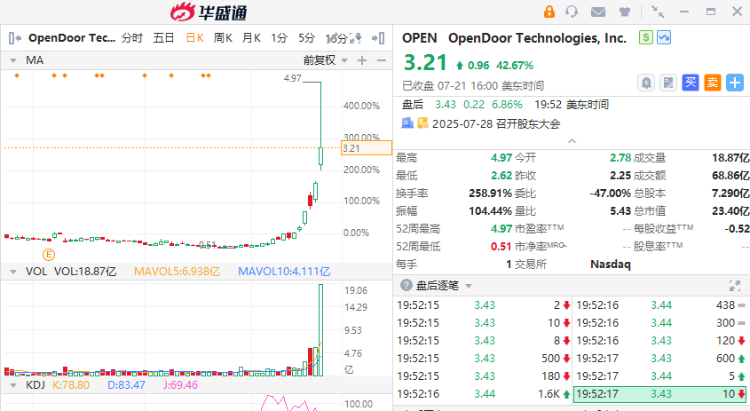
Task: Click the D:83.47 KDJ value
Action: pyautogui.click(x=126, y=385)
